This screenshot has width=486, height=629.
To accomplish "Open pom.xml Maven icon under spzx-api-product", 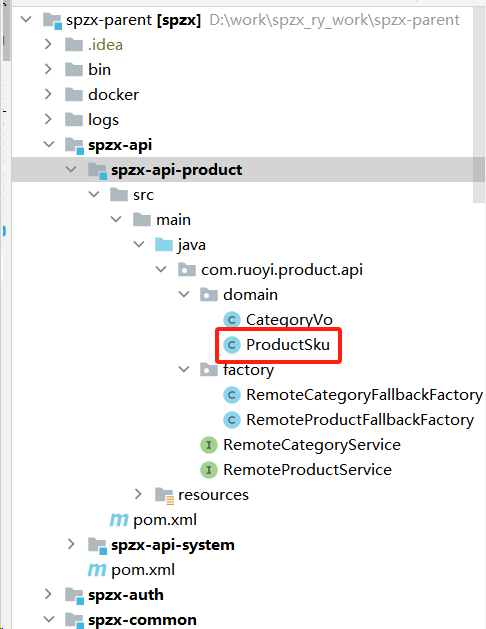I will [119, 520].
